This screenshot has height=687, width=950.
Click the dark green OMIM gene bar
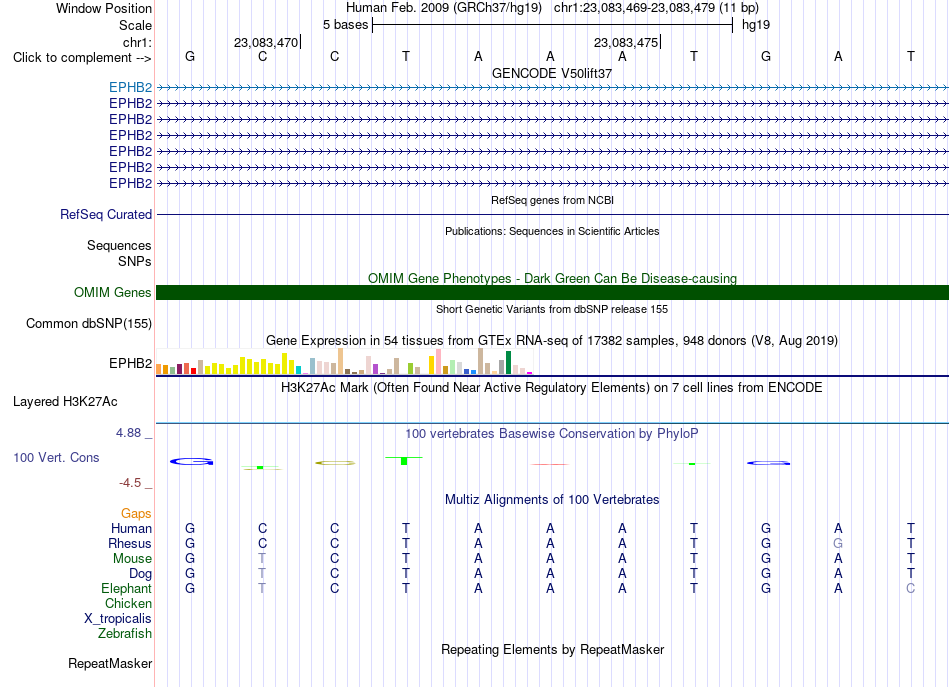(x=552, y=293)
